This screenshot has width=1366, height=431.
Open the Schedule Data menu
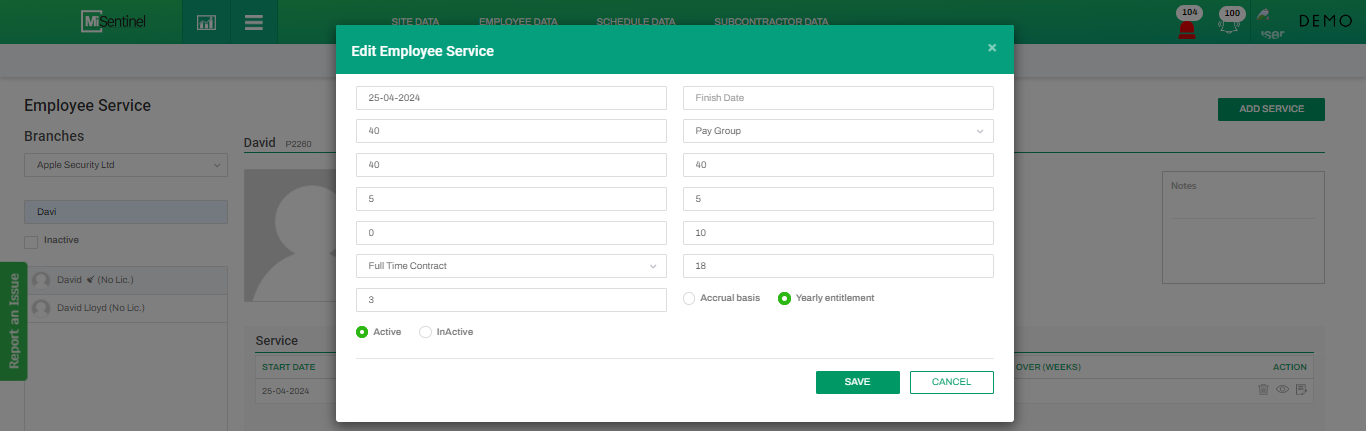coord(635,21)
